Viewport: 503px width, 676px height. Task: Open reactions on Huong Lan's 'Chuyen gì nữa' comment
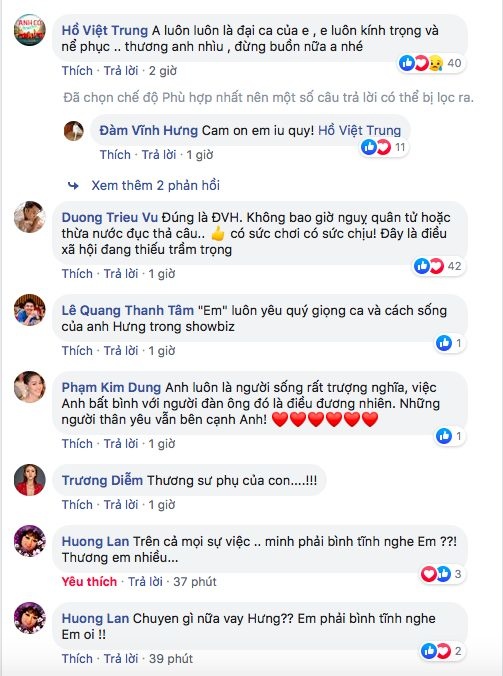pyautogui.click(x=442, y=651)
